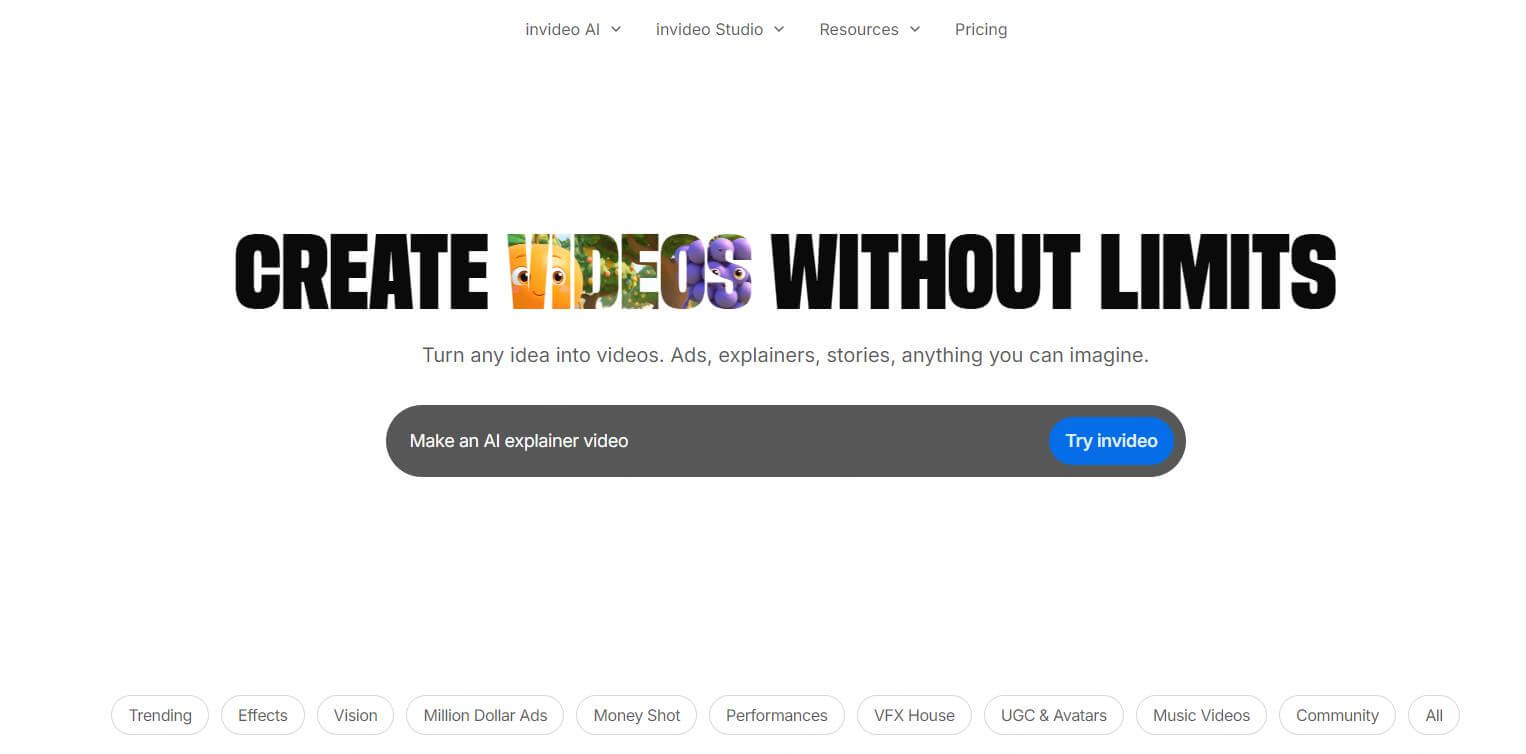Image resolution: width=1526 pixels, height=754 pixels.
Task: Click the Try invideo button
Action: [x=1110, y=440]
